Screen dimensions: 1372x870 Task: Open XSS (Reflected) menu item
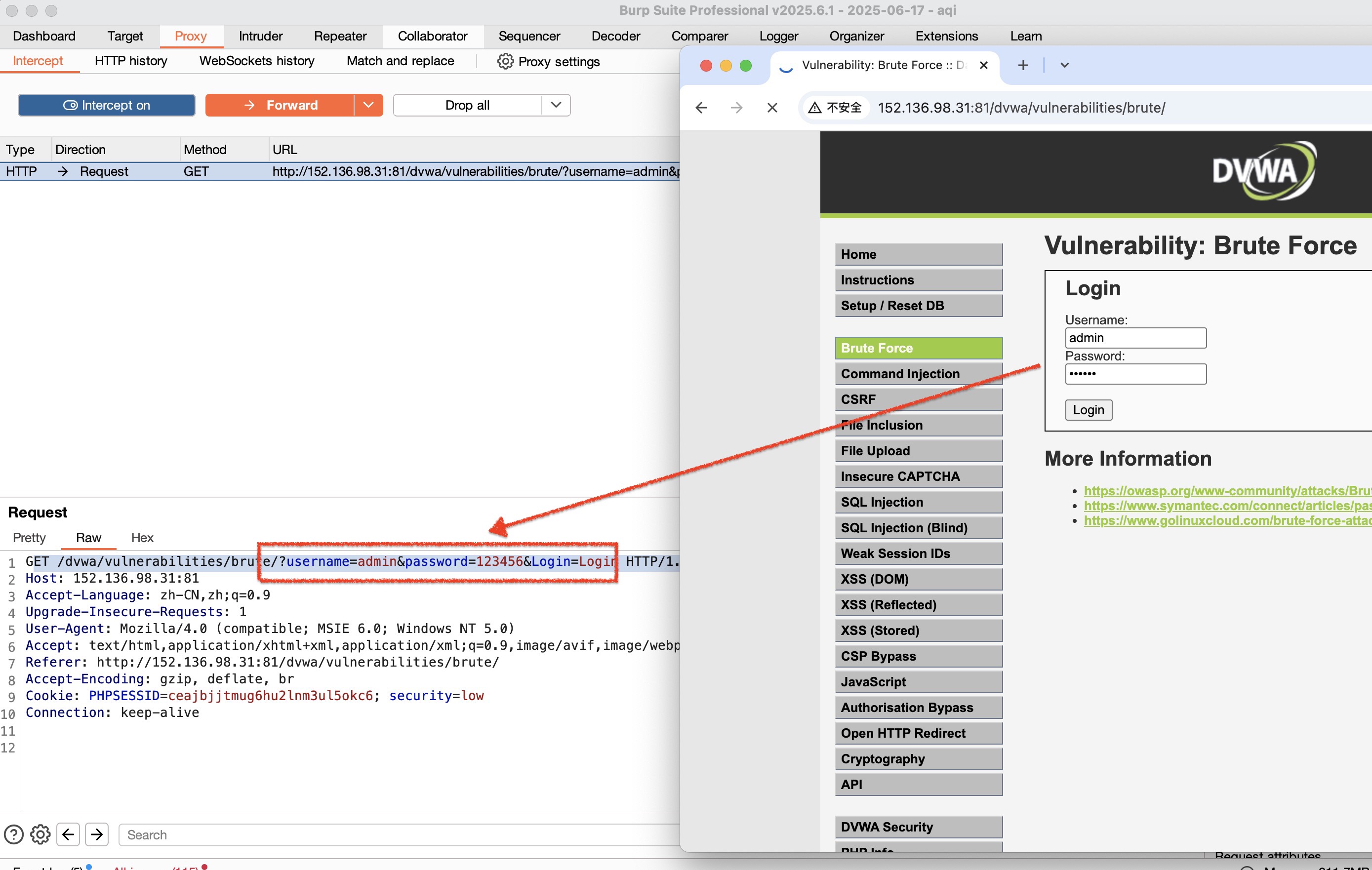coord(919,604)
